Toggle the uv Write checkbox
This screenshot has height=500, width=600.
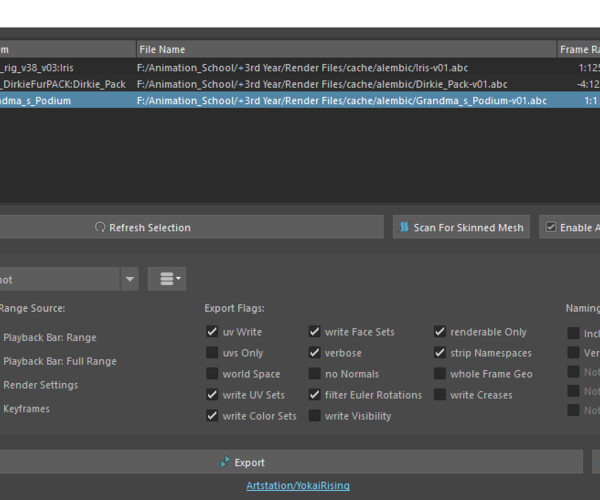pos(212,332)
